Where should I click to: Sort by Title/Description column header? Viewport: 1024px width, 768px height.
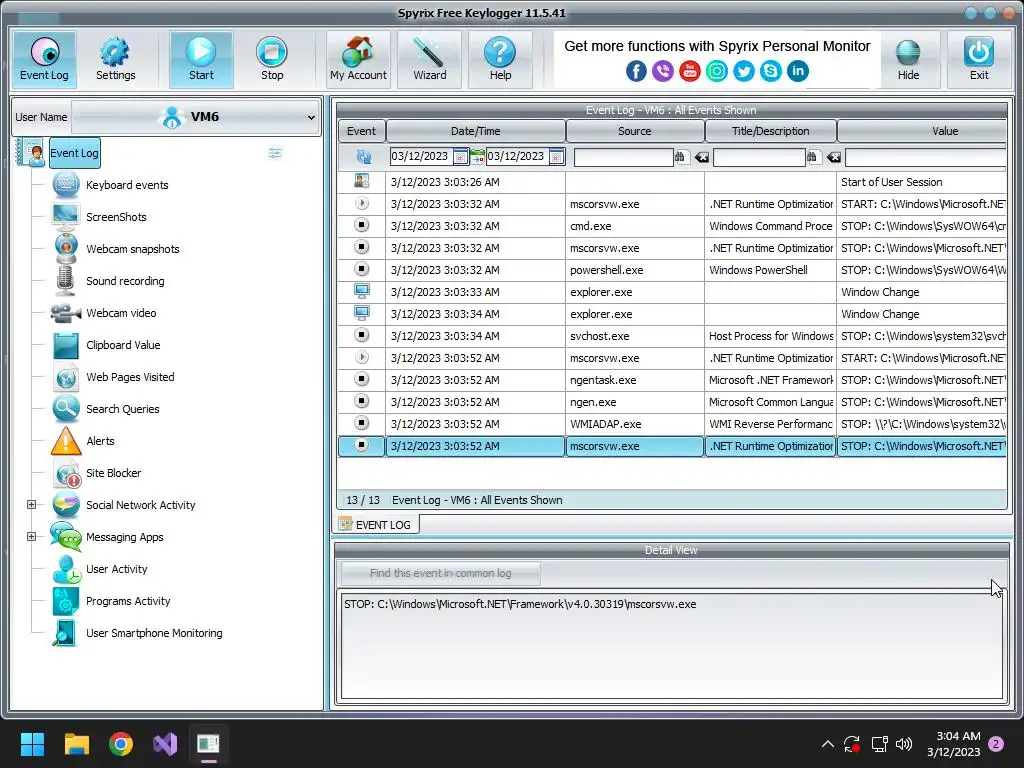point(771,131)
